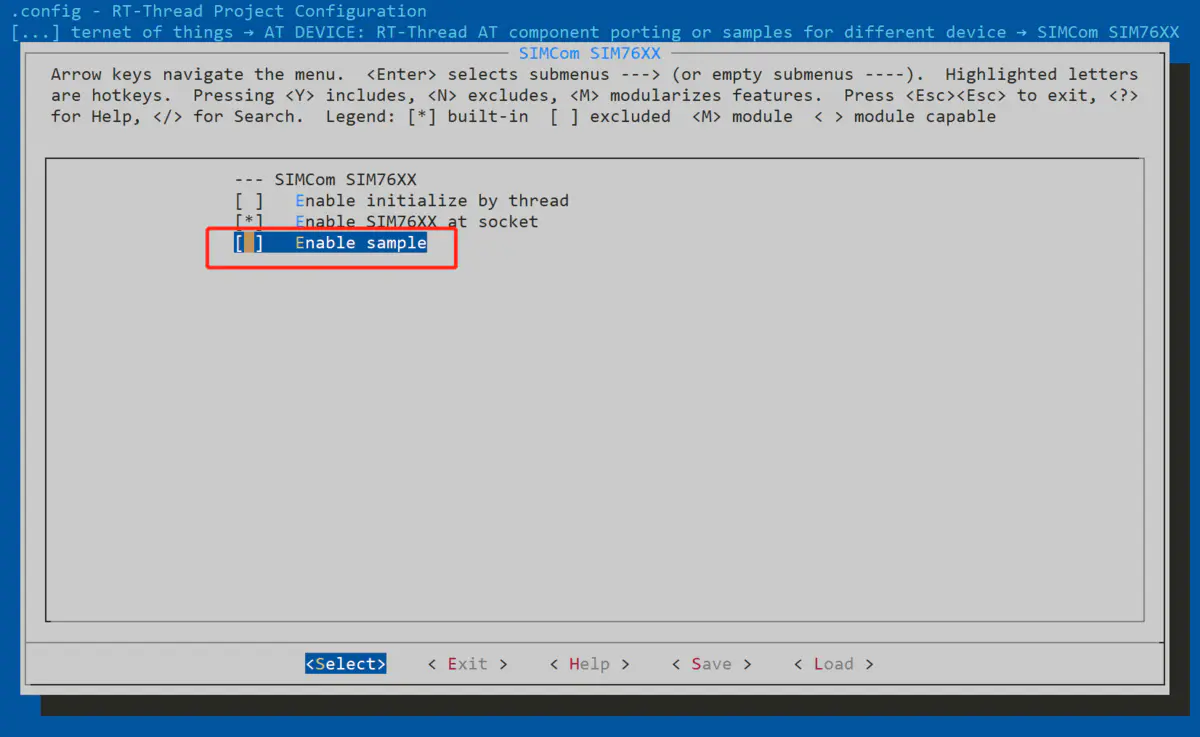This screenshot has width=1200, height=737.
Task: Uncheck the Enable SIM76XX at socket option
Action: [249, 222]
